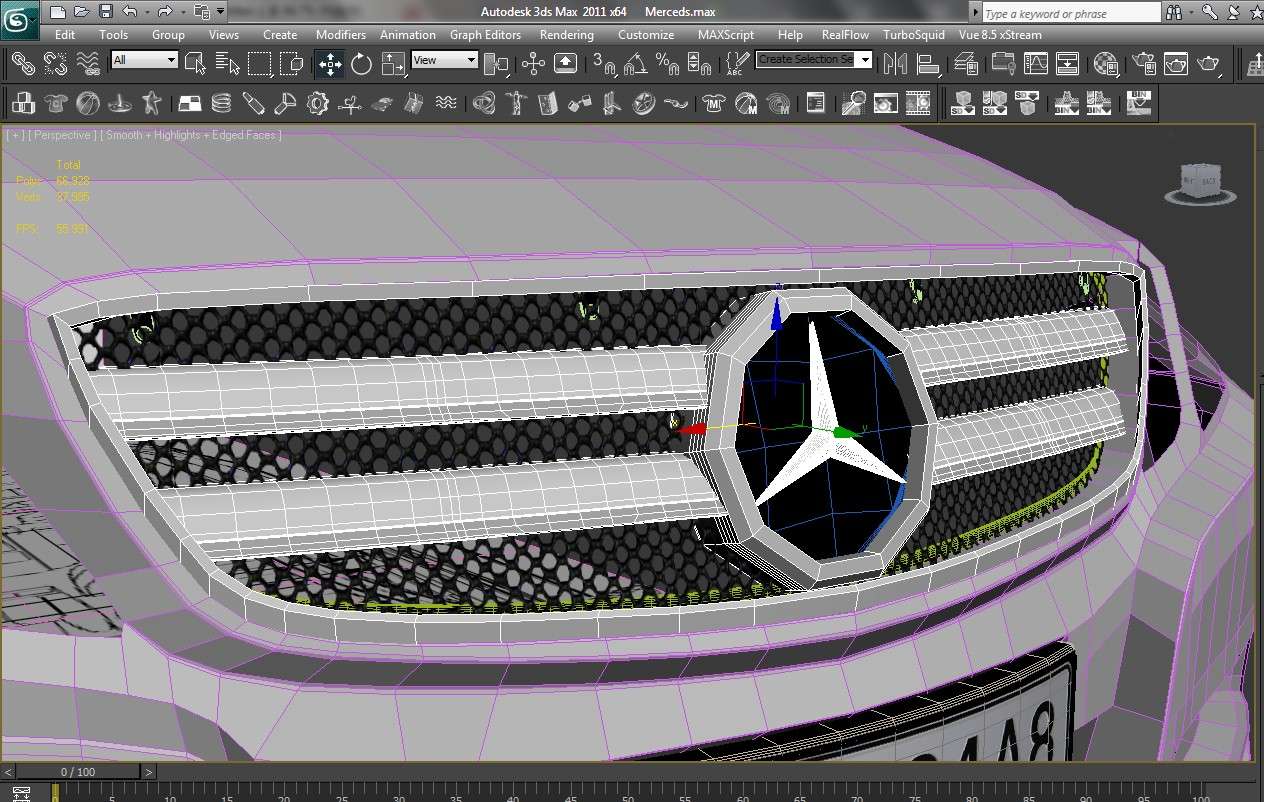The image size is (1264, 802).
Task: Open the Manage Layers dialog
Action: pos(966,64)
